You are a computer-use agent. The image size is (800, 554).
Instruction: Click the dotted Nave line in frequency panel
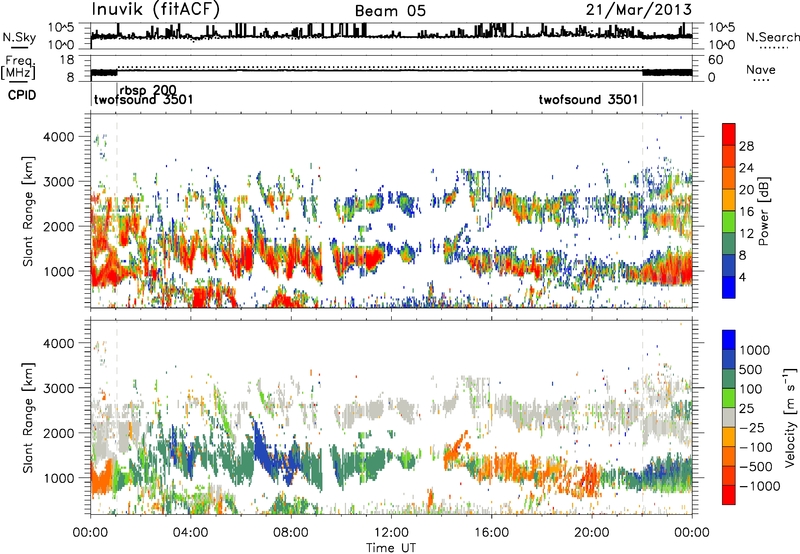(380, 67)
